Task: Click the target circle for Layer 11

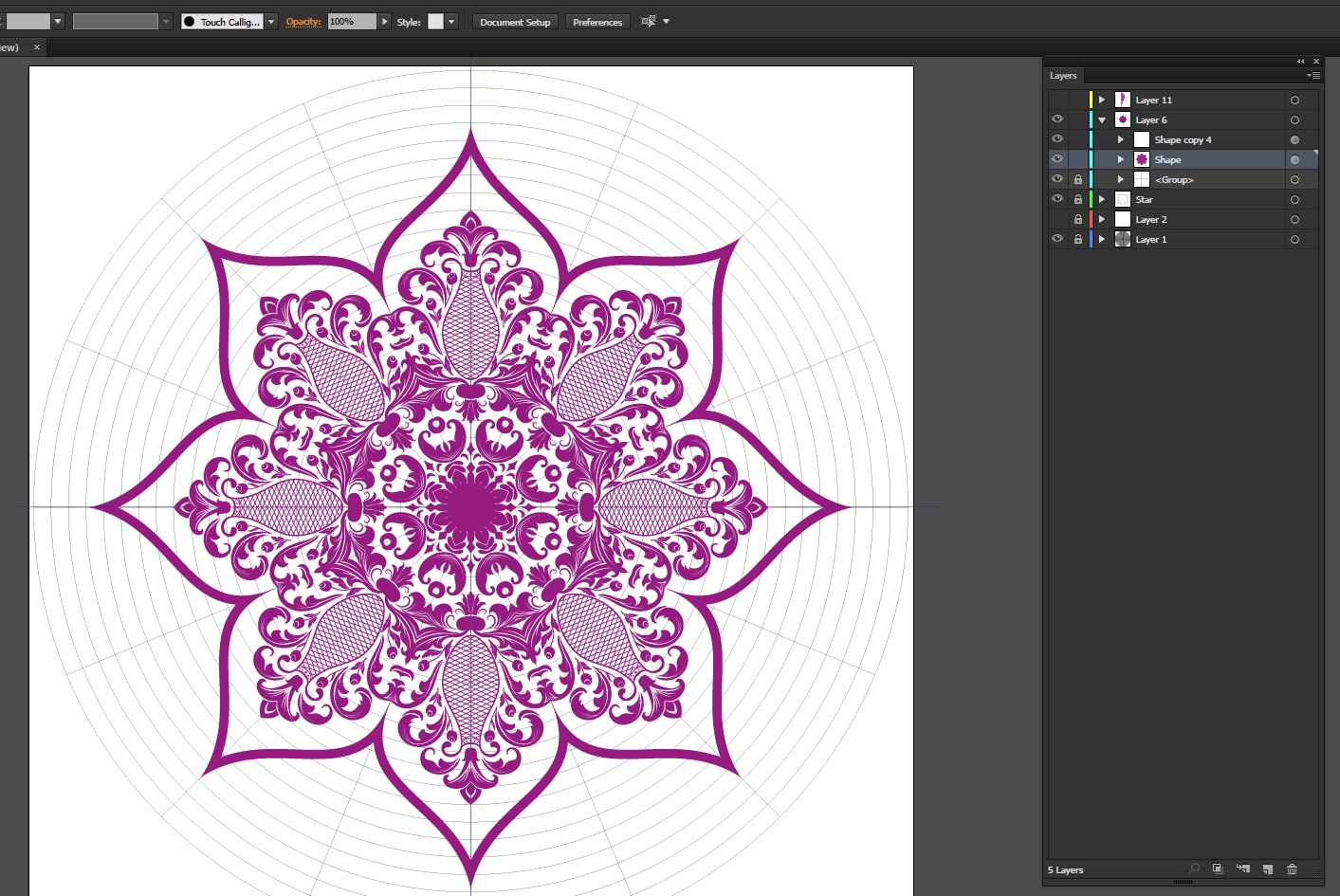Action: (x=1294, y=101)
